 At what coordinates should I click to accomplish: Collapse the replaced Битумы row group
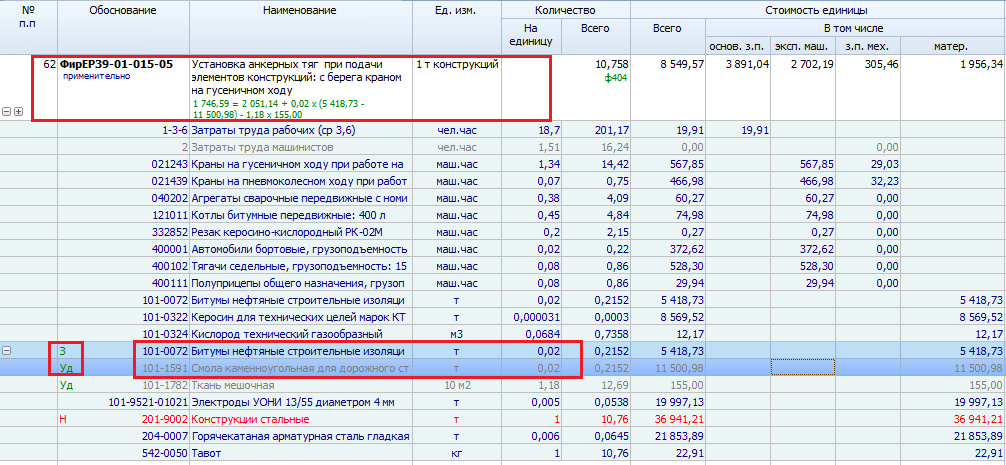(7, 351)
